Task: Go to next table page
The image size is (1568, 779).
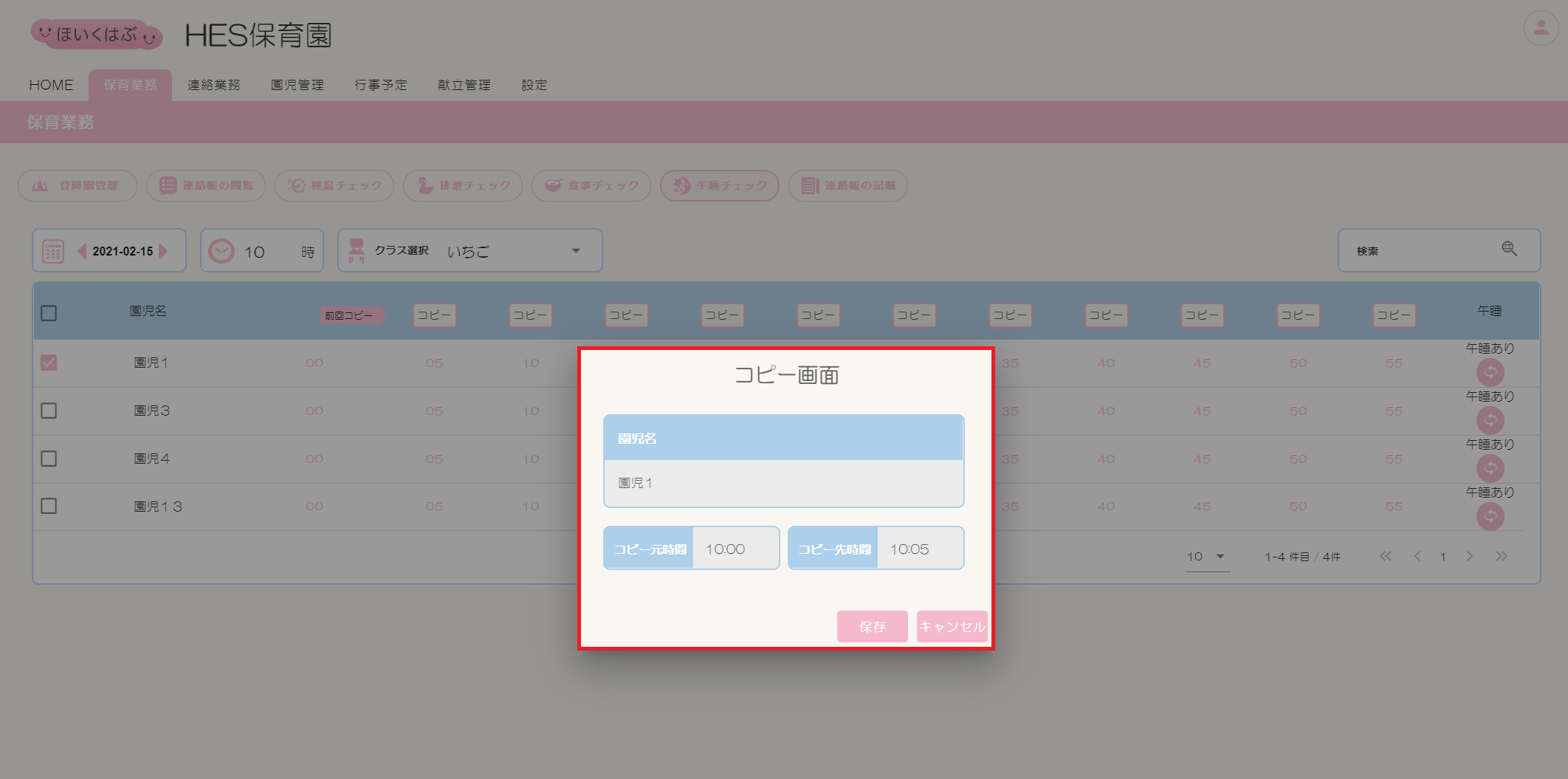Action: 1470,556
